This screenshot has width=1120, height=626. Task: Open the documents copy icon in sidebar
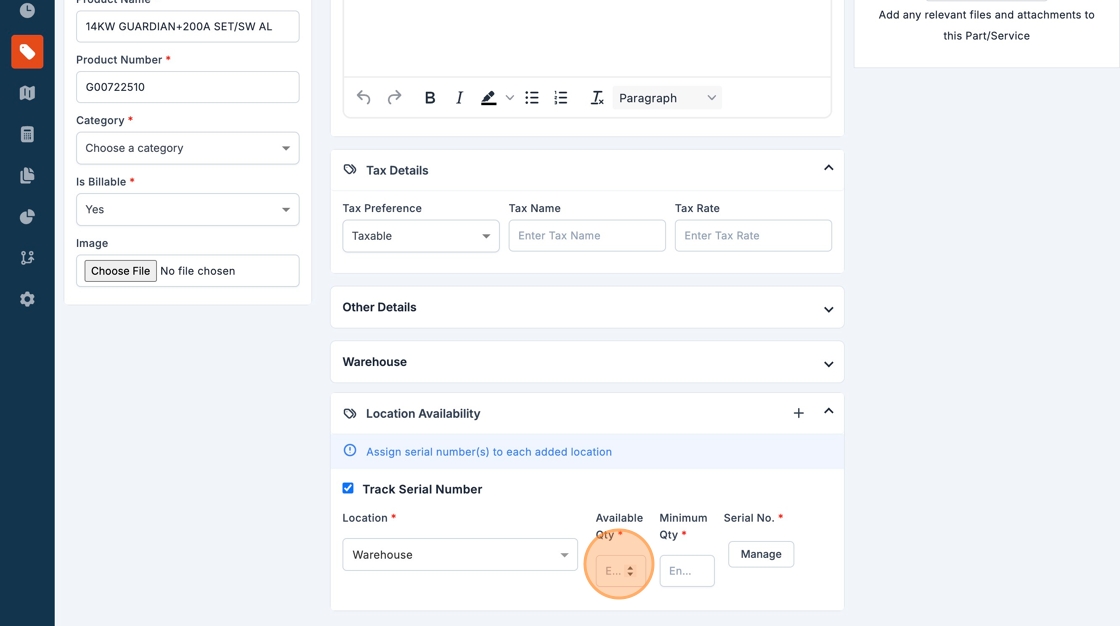tap(27, 175)
